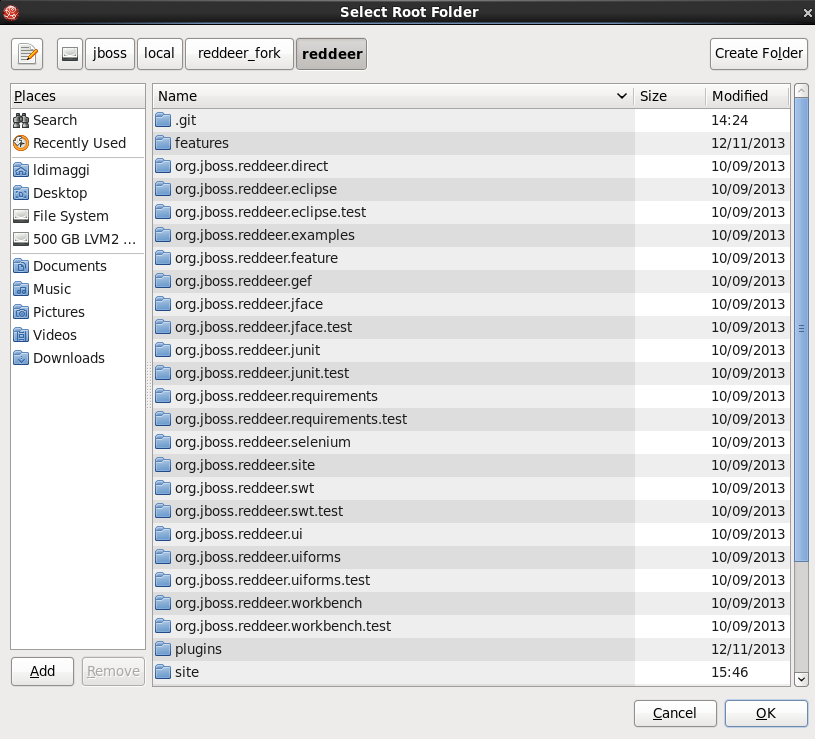Select the site folder

pyautogui.click(x=471, y=672)
